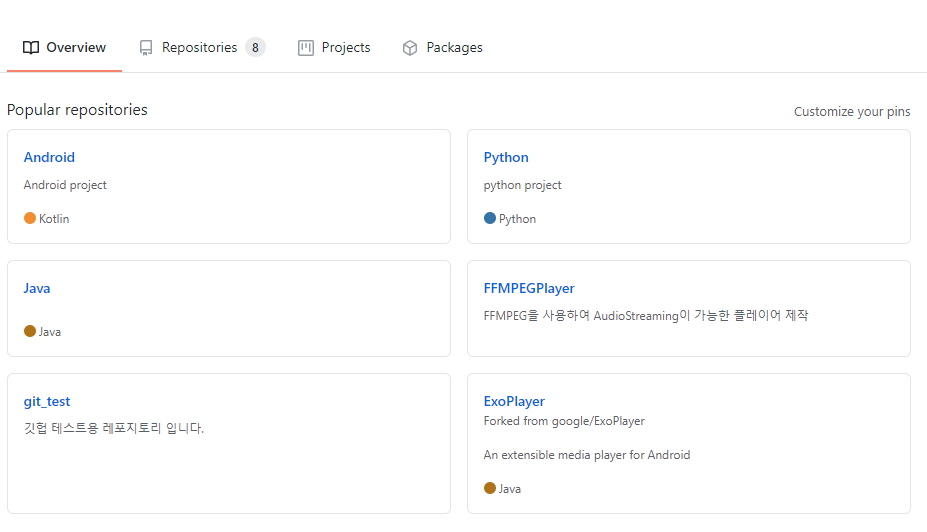Open the Projects tab
This screenshot has height=532, width=927.
click(334, 47)
